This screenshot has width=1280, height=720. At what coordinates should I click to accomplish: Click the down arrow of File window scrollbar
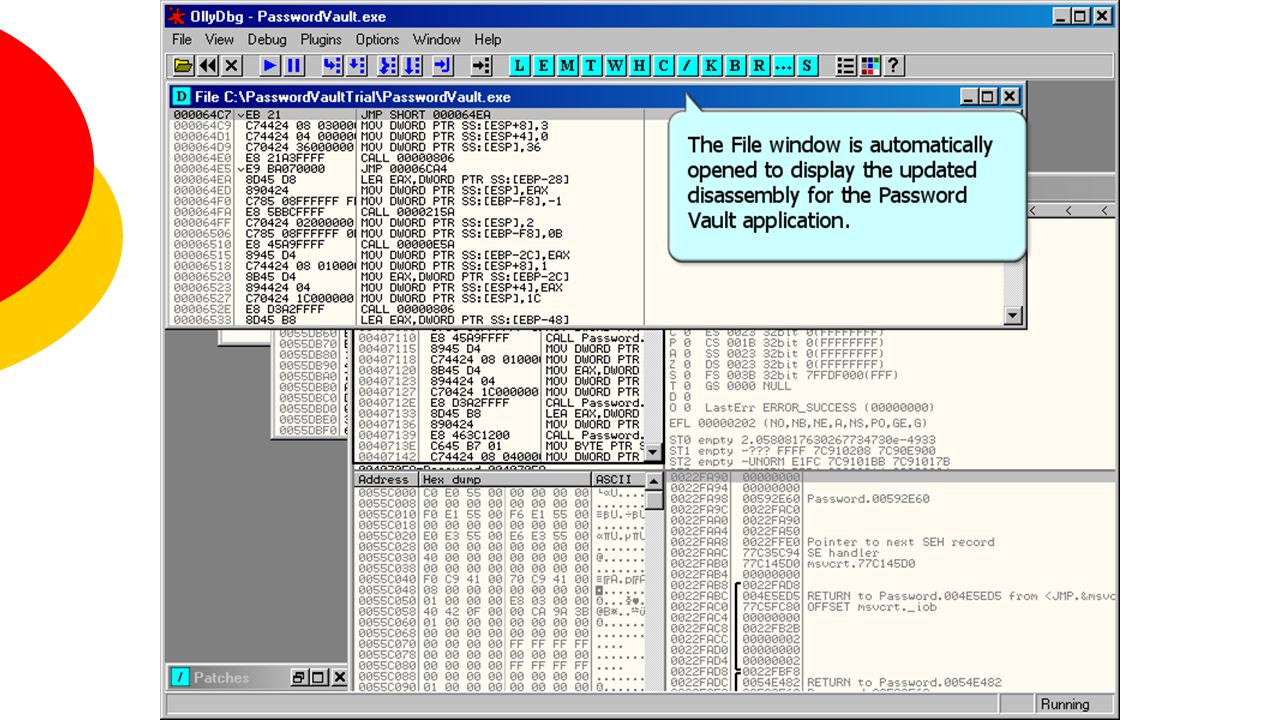(1014, 316)
